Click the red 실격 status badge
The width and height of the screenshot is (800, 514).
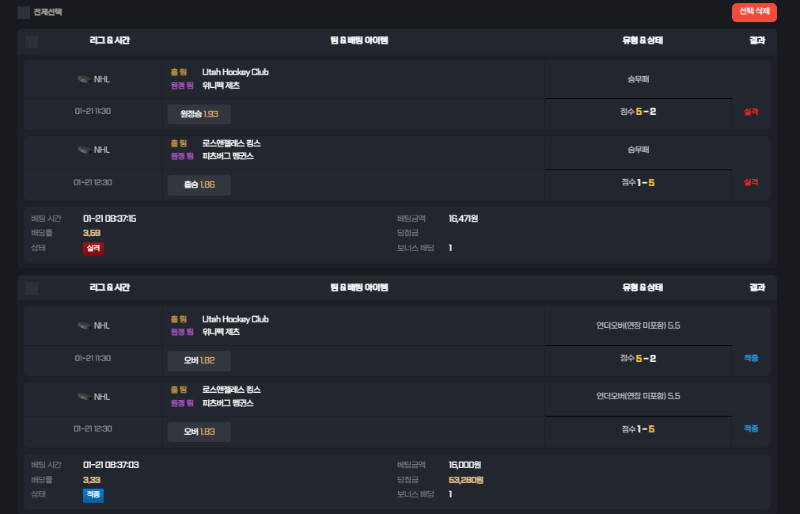coord(93,248)
